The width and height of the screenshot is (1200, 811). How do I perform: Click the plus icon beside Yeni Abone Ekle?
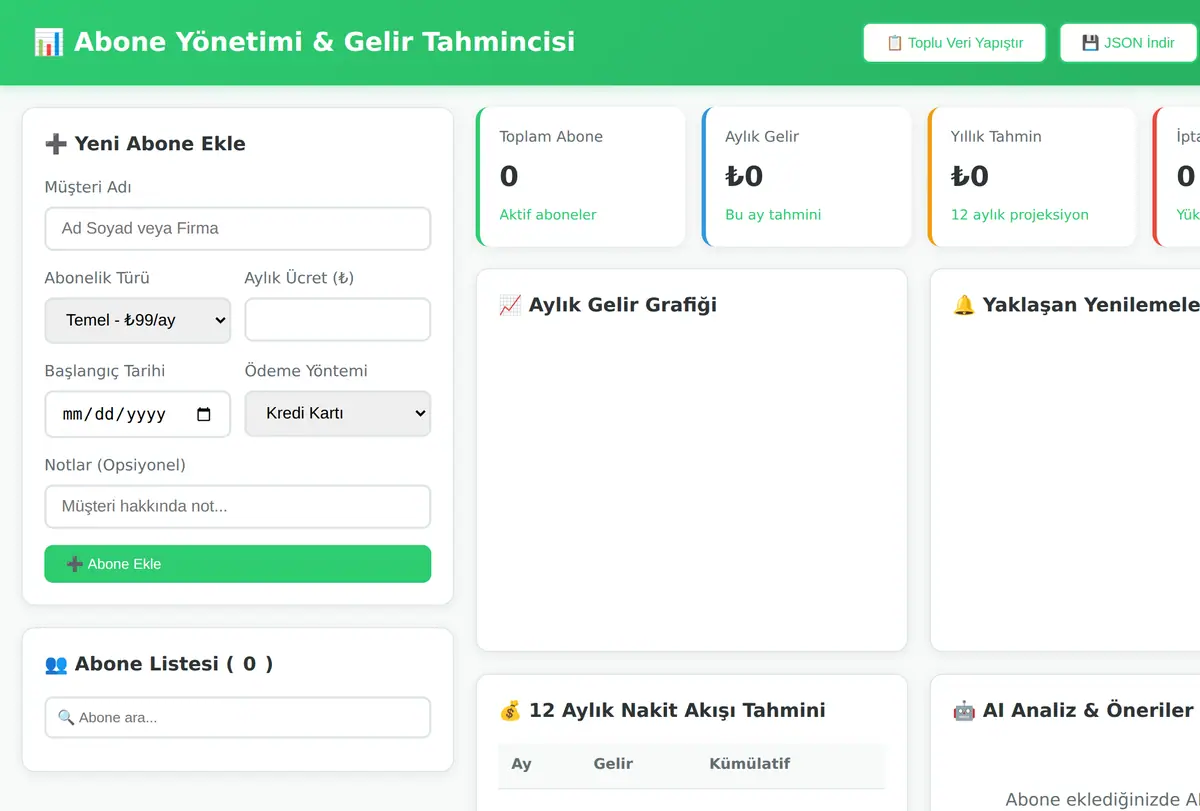click(56, 144)
